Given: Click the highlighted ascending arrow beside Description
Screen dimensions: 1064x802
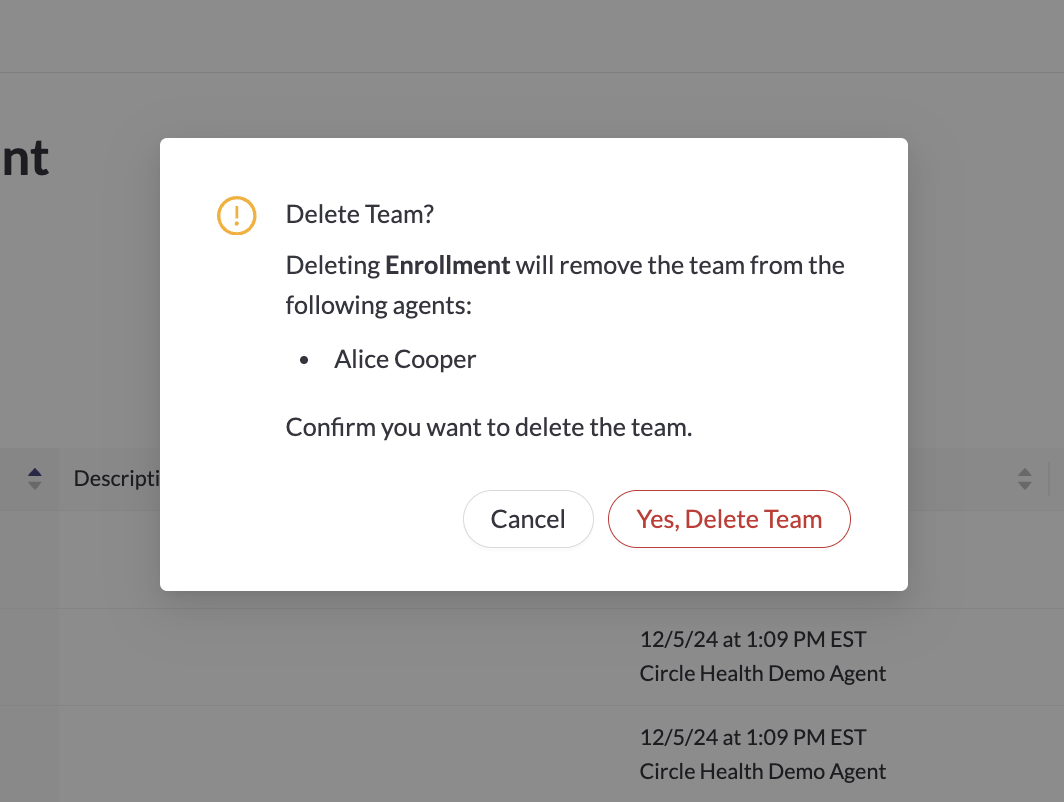Looking at the screenshot, I should 35,473.
